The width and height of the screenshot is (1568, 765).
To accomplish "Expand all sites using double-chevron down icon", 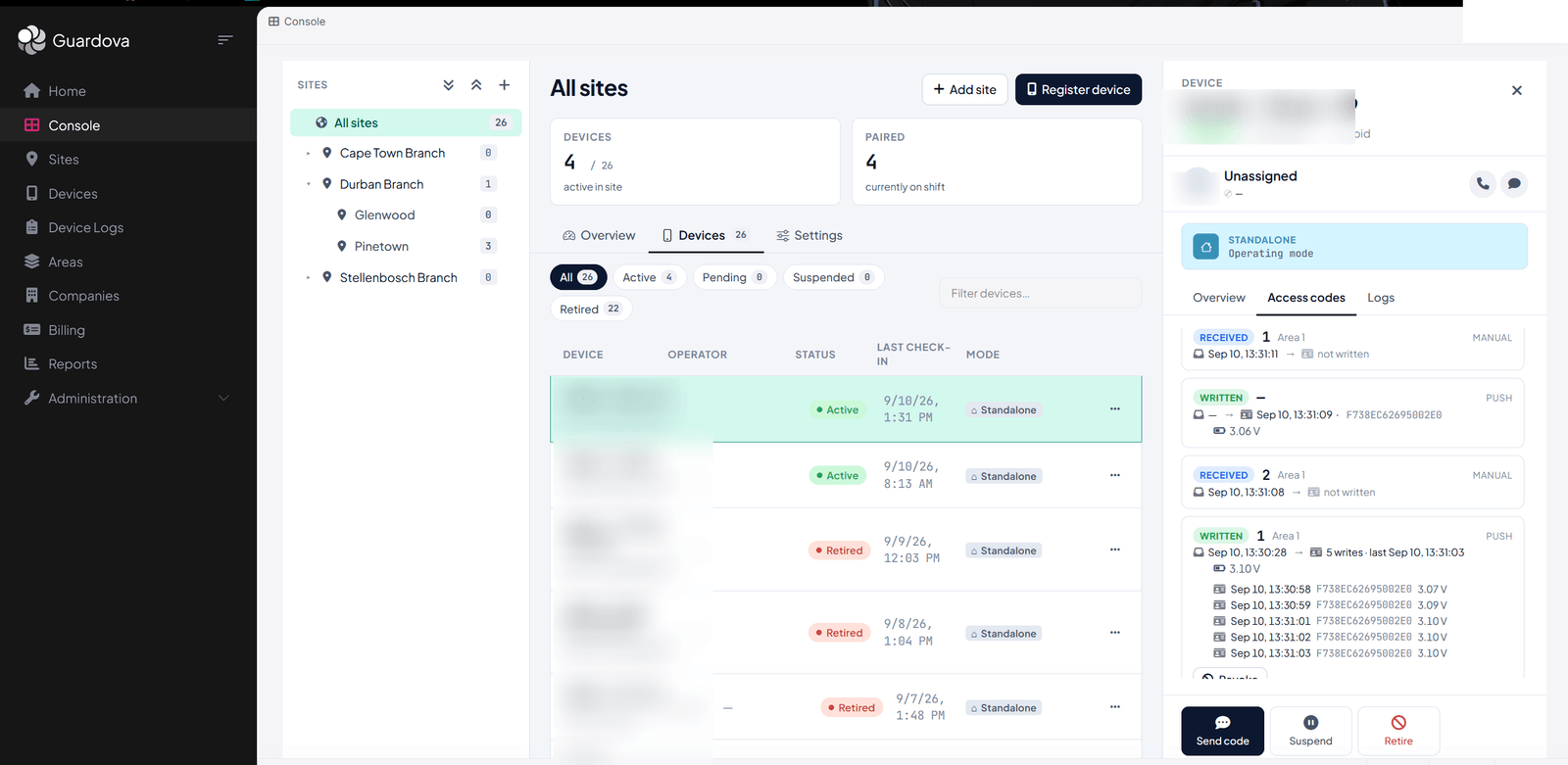I will coord(449,85).
